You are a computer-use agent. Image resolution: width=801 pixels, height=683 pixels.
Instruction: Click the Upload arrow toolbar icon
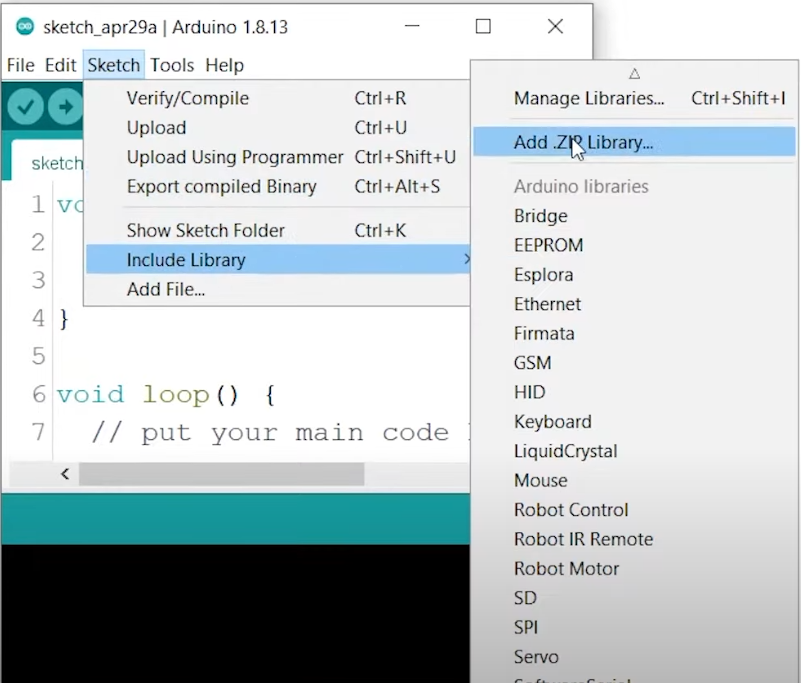[x=65, y=106]
